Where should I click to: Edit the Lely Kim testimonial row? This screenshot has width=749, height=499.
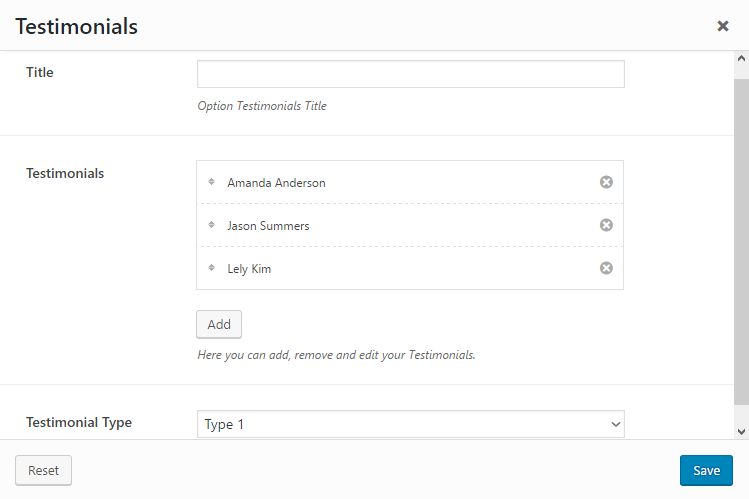pyautogui.click(x=249, y=269)
